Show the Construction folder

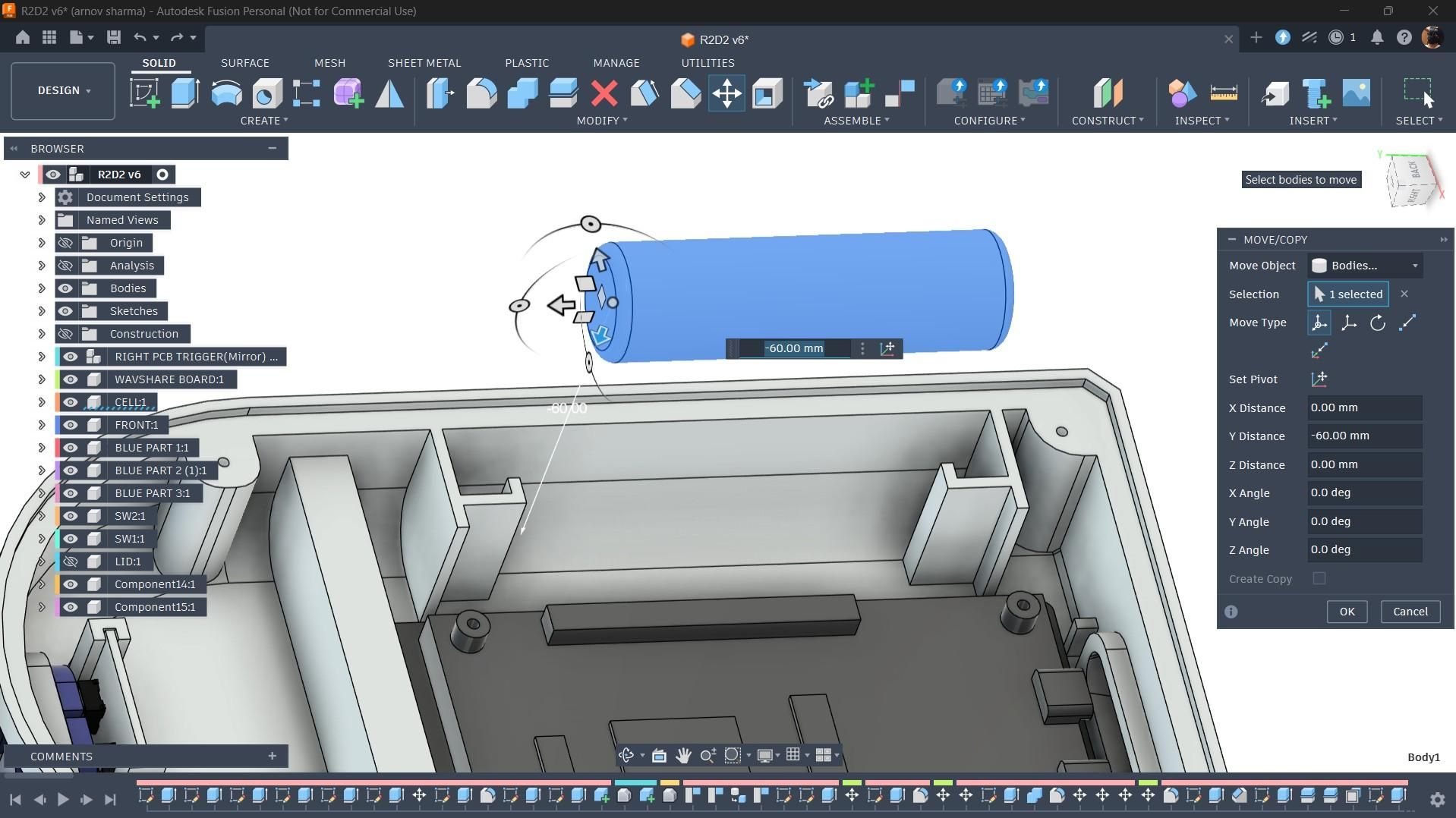click(65, 334)
